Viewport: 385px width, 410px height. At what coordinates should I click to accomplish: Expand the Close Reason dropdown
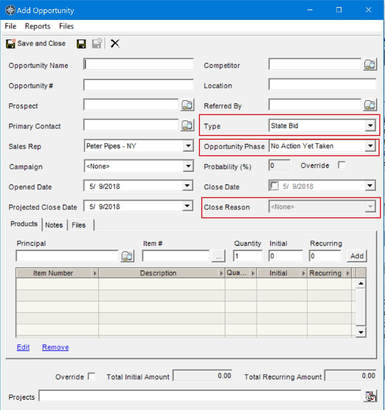tap(370, 207)
